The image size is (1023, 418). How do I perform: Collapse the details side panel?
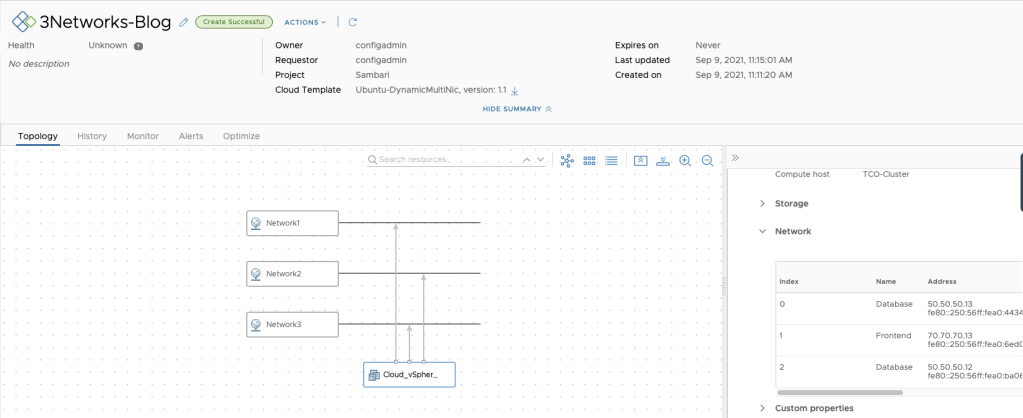[735, 158]
